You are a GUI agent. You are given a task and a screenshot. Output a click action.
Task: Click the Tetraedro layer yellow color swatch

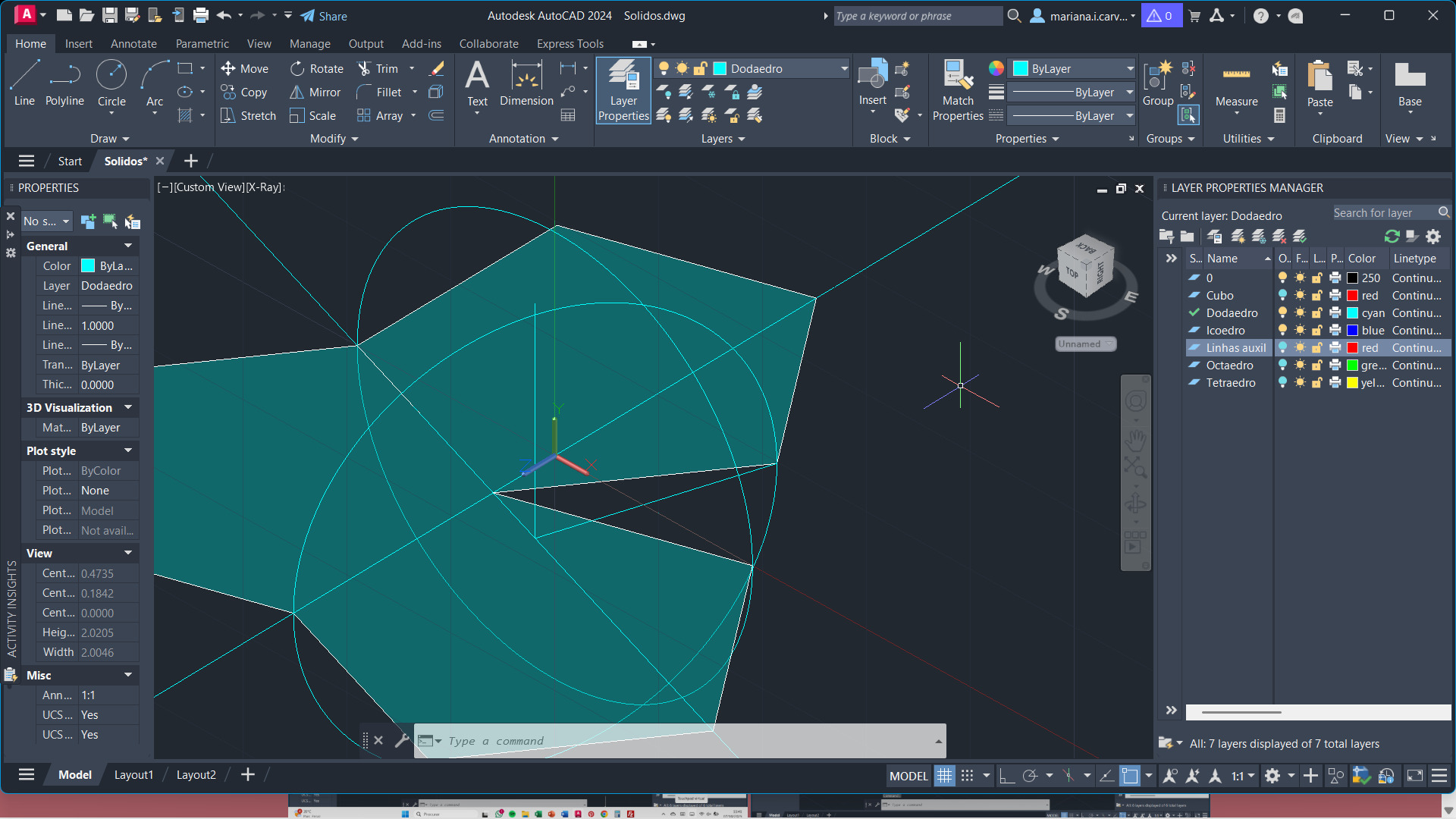pos(1352,383)
